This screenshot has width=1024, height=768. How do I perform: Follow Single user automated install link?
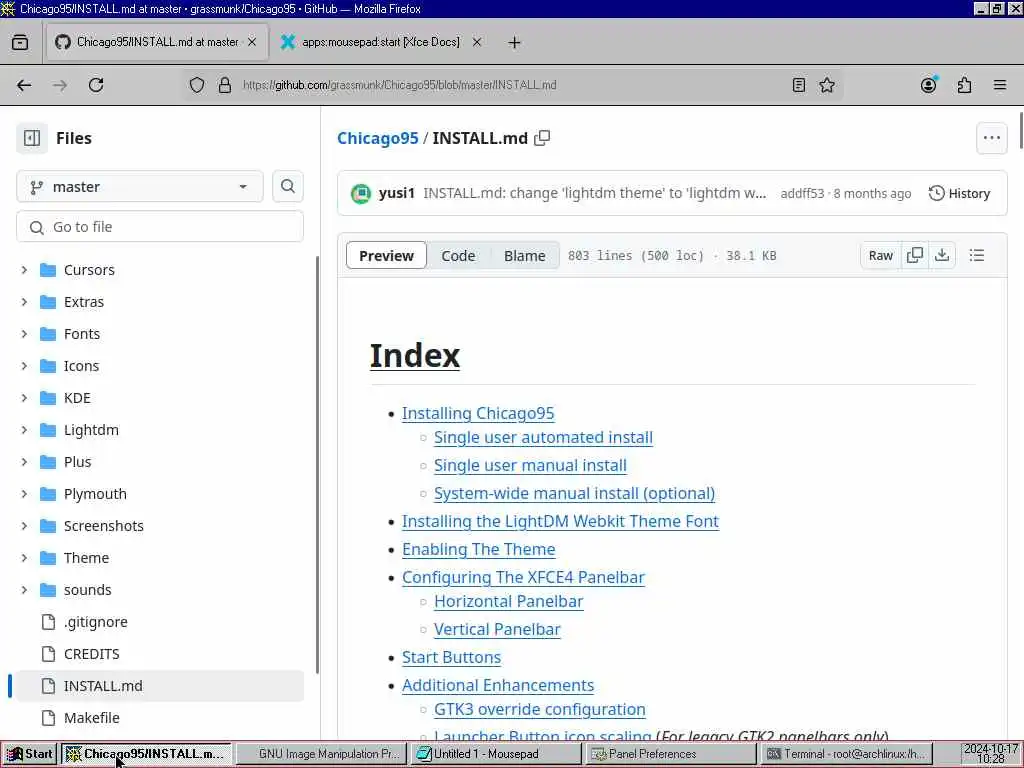click(x=543, y=438)
